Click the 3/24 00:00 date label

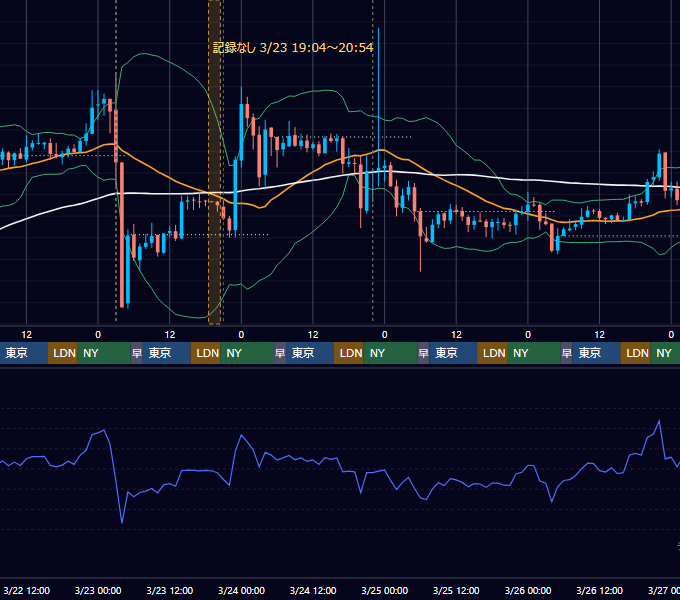pyautogui.click(x=241, y=590)
